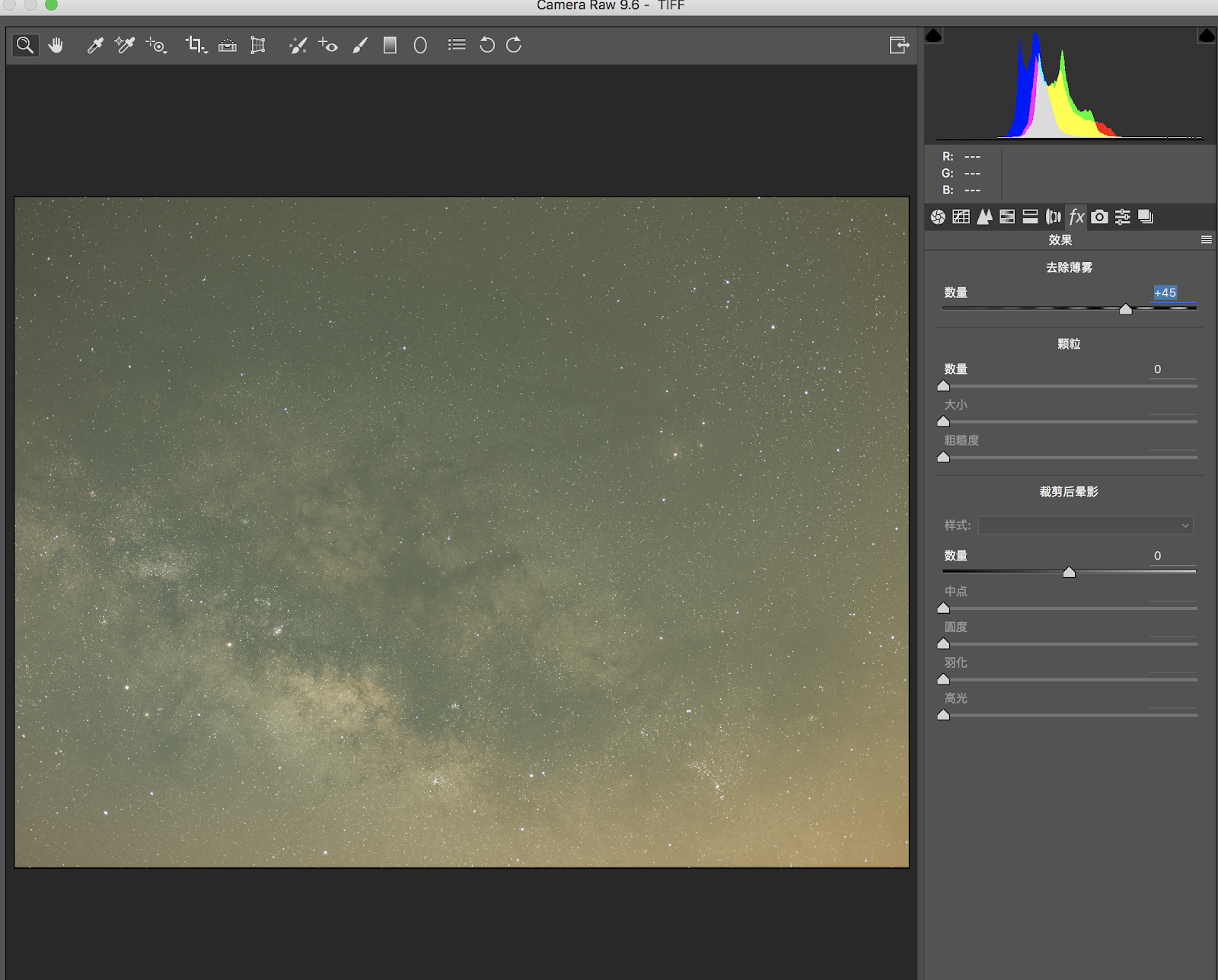1218x980 pixels.
Task: Toggle shadow clipping warning in histogram
Action: point(934,35)
